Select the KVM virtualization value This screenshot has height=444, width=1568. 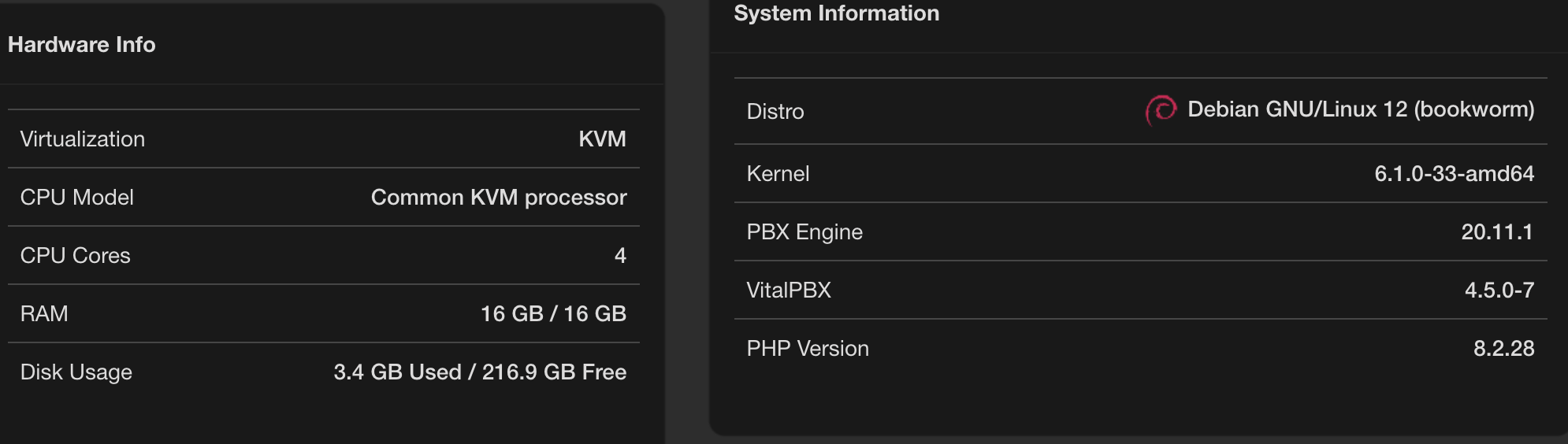603,139
